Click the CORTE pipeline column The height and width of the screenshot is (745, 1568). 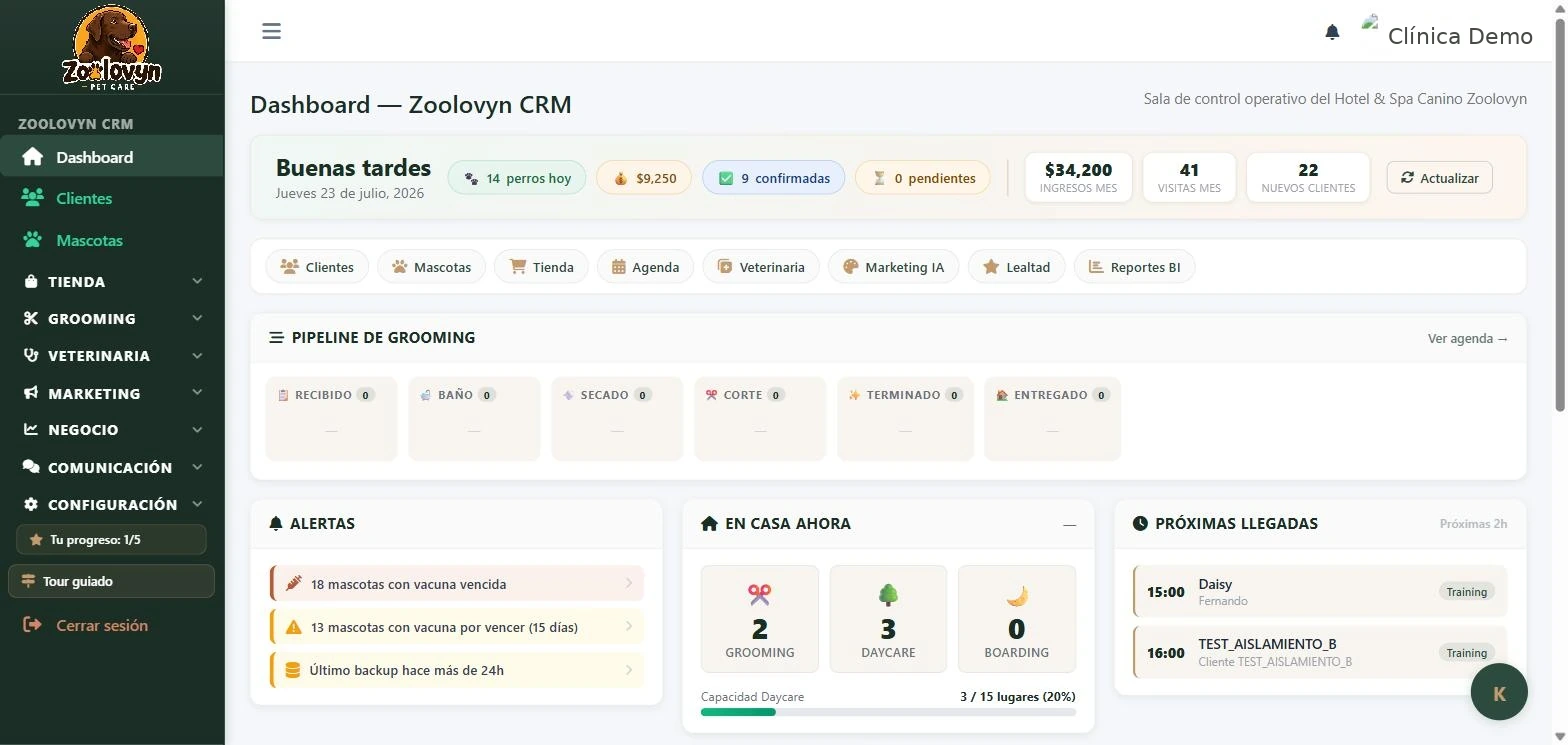tap(760, 419)
